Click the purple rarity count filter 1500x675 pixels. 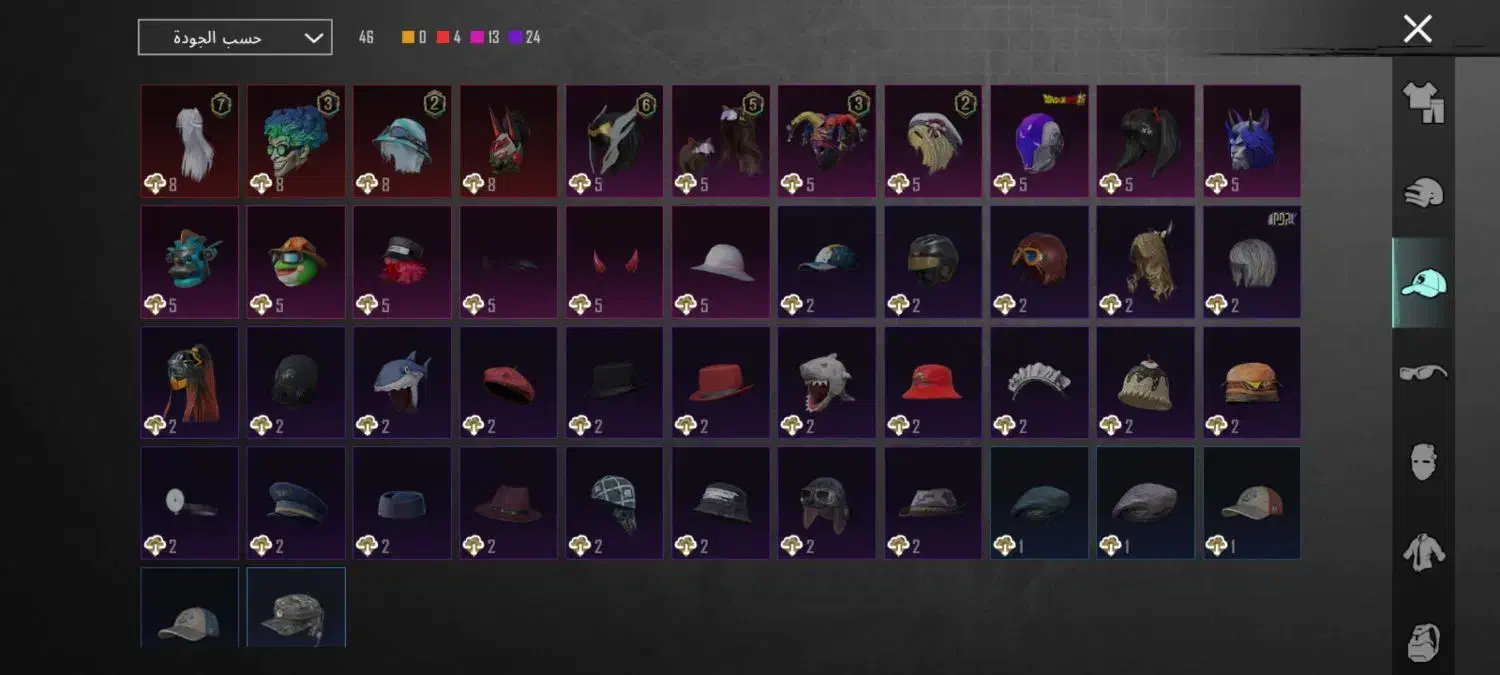point(524,38)
